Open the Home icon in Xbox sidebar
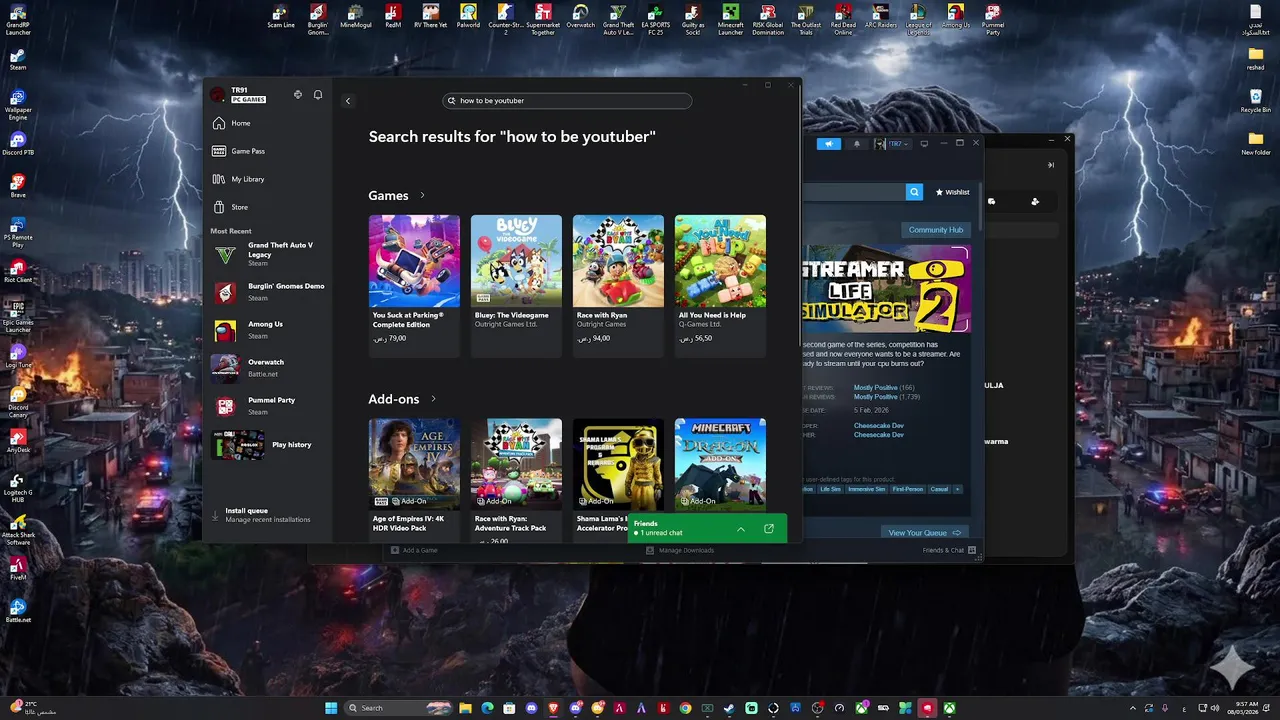Screen dimensions: 1280x720 (x=219, y=123)
